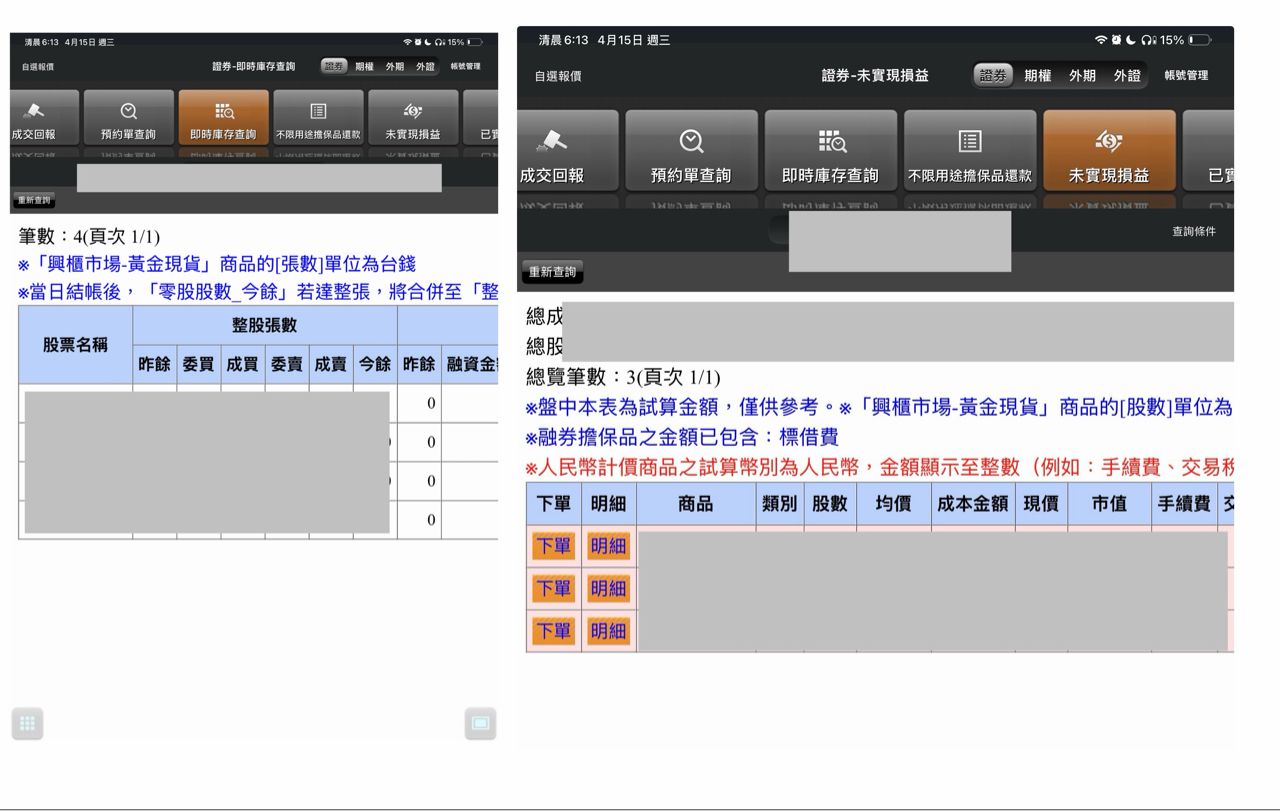Open the grid keypad icon below the inventory table
Screen dimensions: 1280x811
click(x=27, y=723)
